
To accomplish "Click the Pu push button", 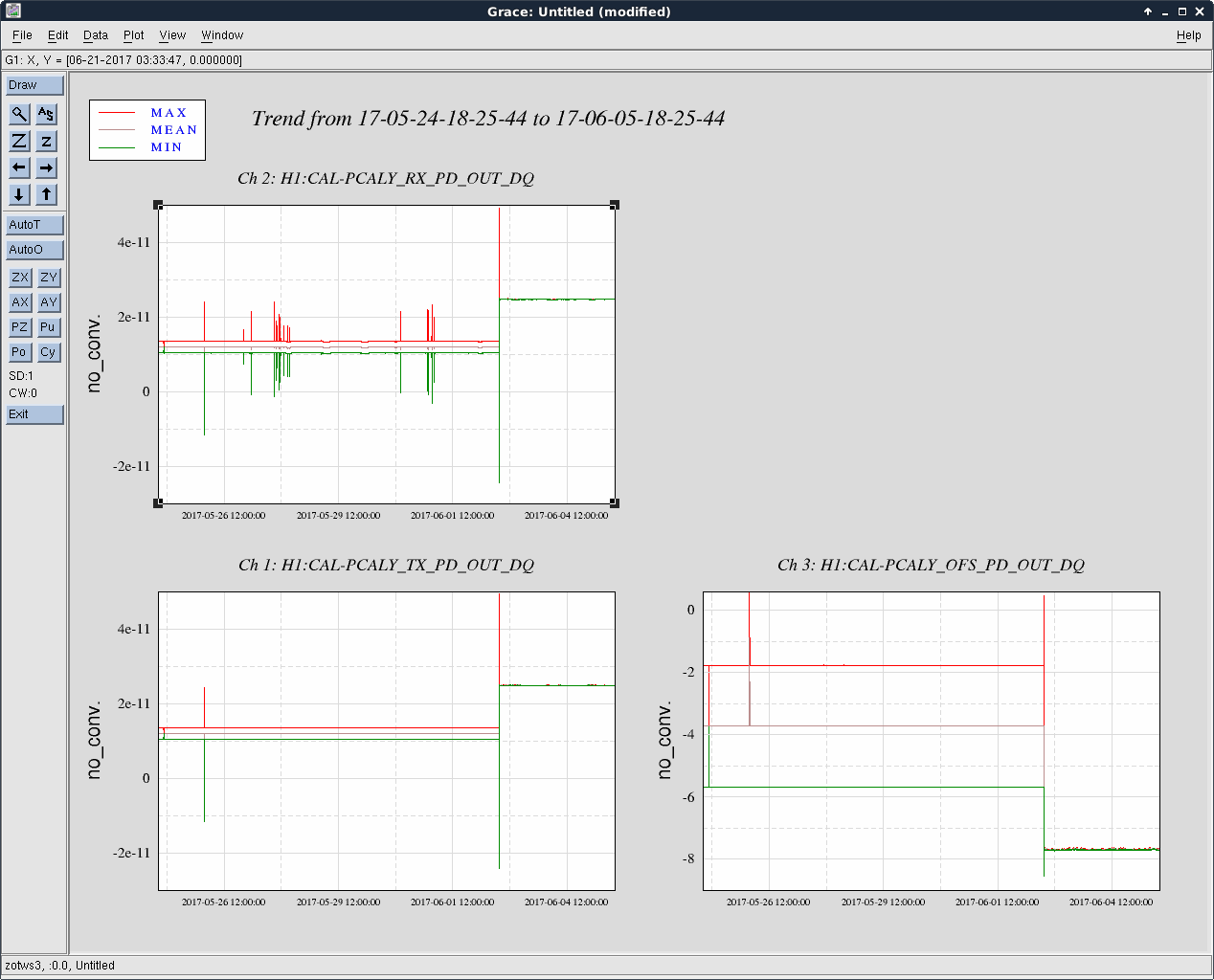I will pyautogui.click(x=49, y=327).
